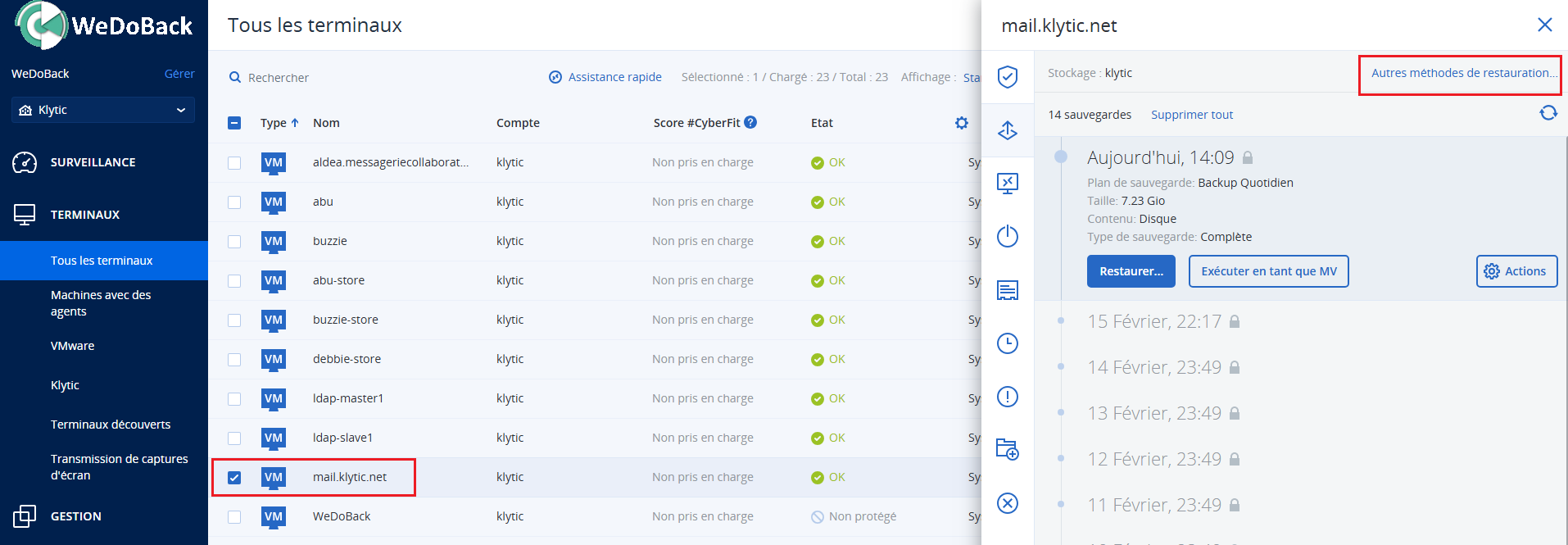Click the Surveillance gauge icon
This screenshot has height=545, width=1568.
click(25, 162)
